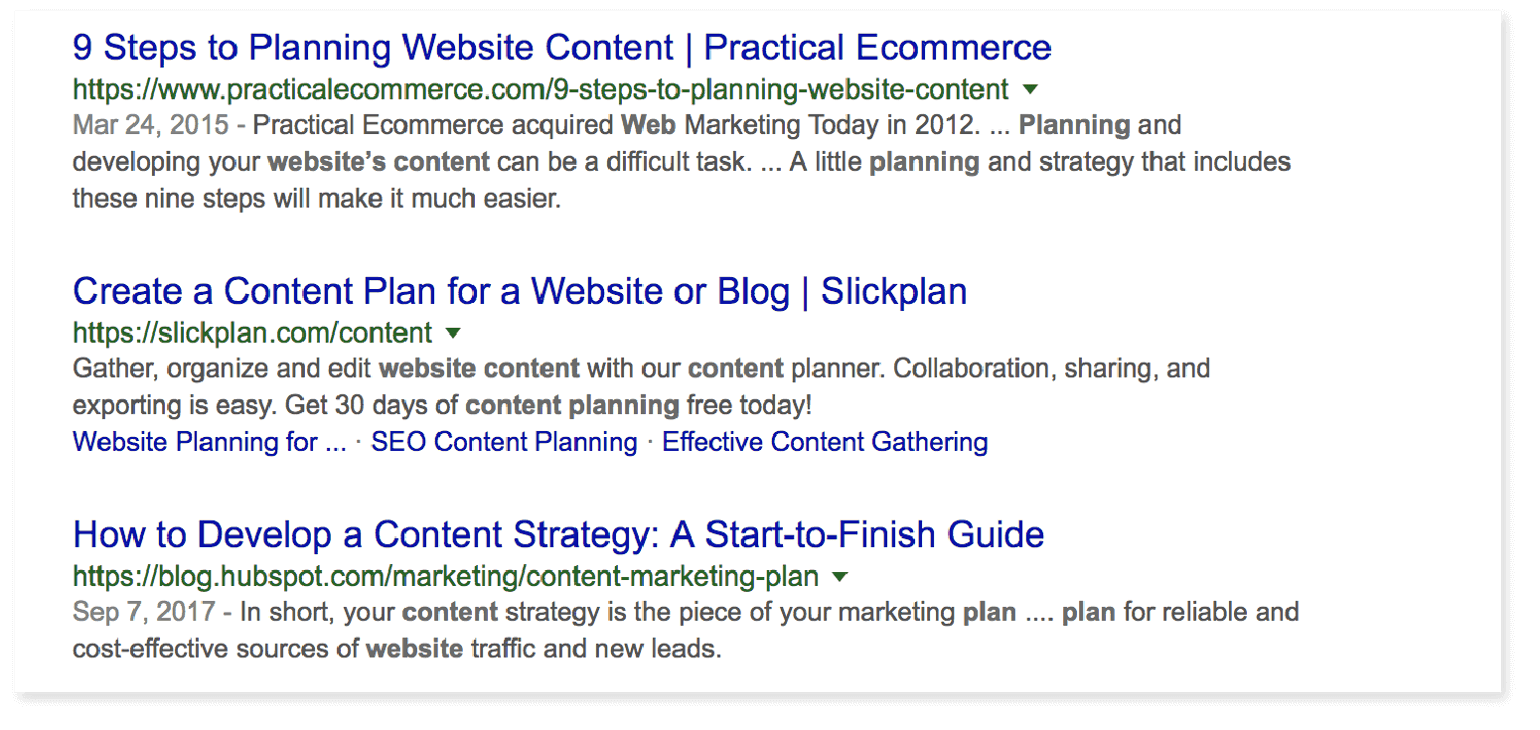Visit the practicalecommerce.com URL link
This screenshot has width=1540, height=730.
click(x=540, y=89)
